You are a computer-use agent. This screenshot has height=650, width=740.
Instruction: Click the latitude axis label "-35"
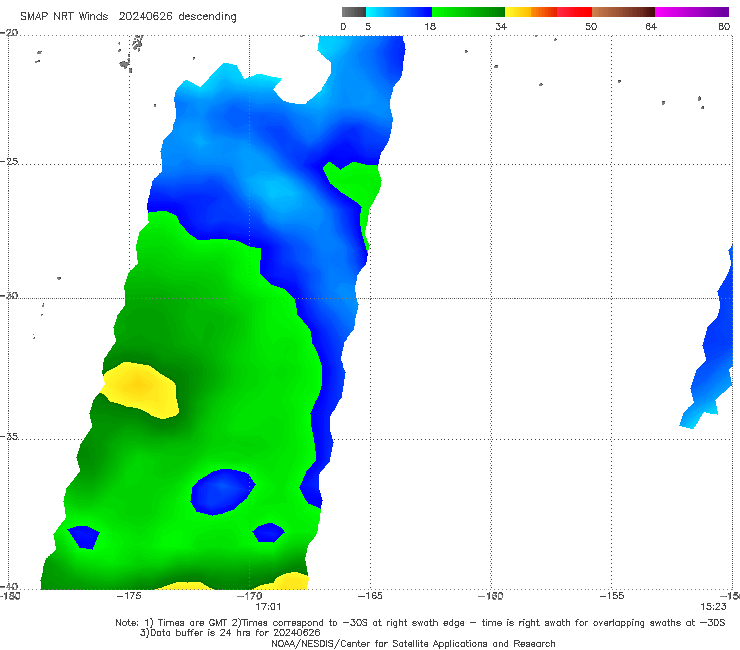coord(9,436)
